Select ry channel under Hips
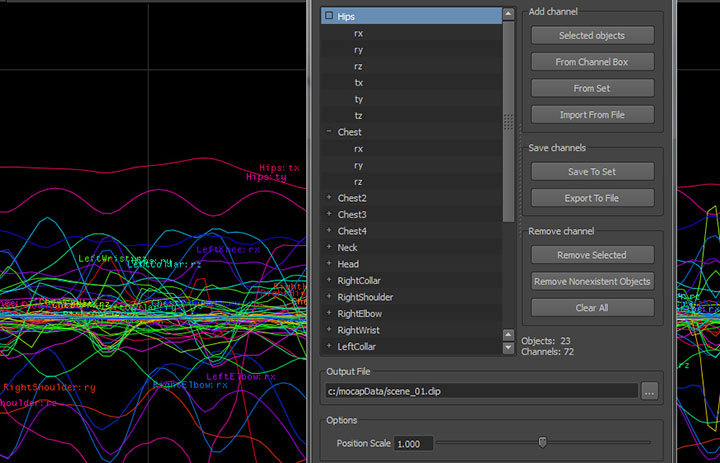 359,50
